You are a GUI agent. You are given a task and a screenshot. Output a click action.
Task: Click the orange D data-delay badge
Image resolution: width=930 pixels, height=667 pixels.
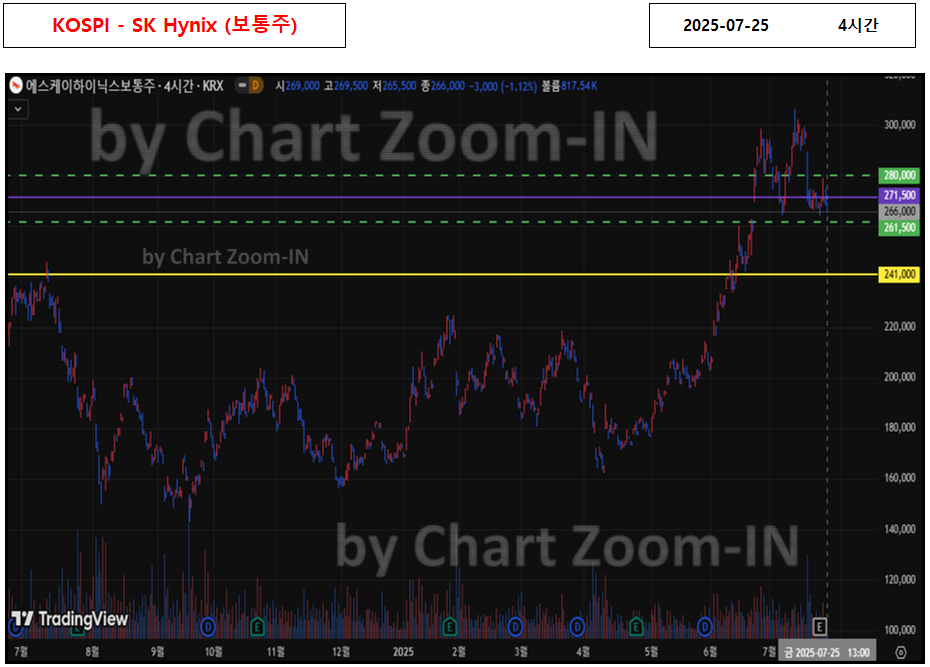pyautogui.click(x=256, y=86)
